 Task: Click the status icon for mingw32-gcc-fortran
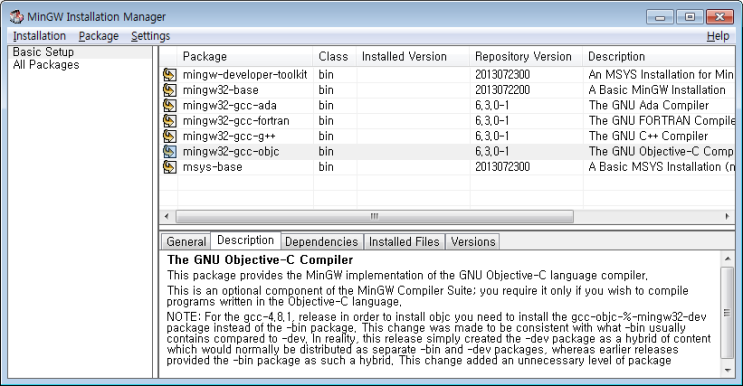(170, 121)
